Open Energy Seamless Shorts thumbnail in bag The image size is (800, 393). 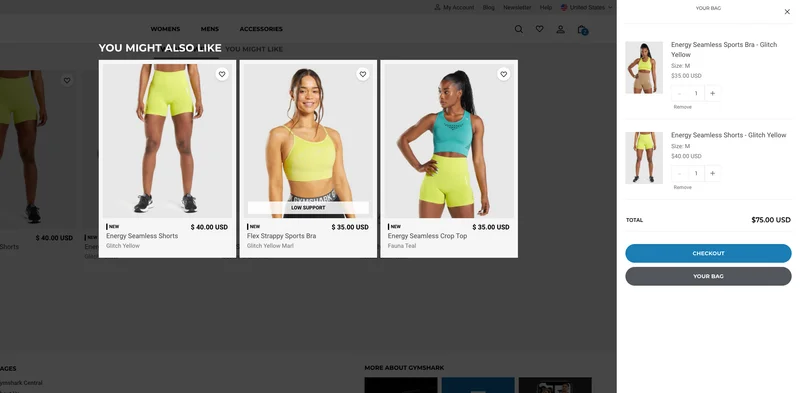point(644,158)
